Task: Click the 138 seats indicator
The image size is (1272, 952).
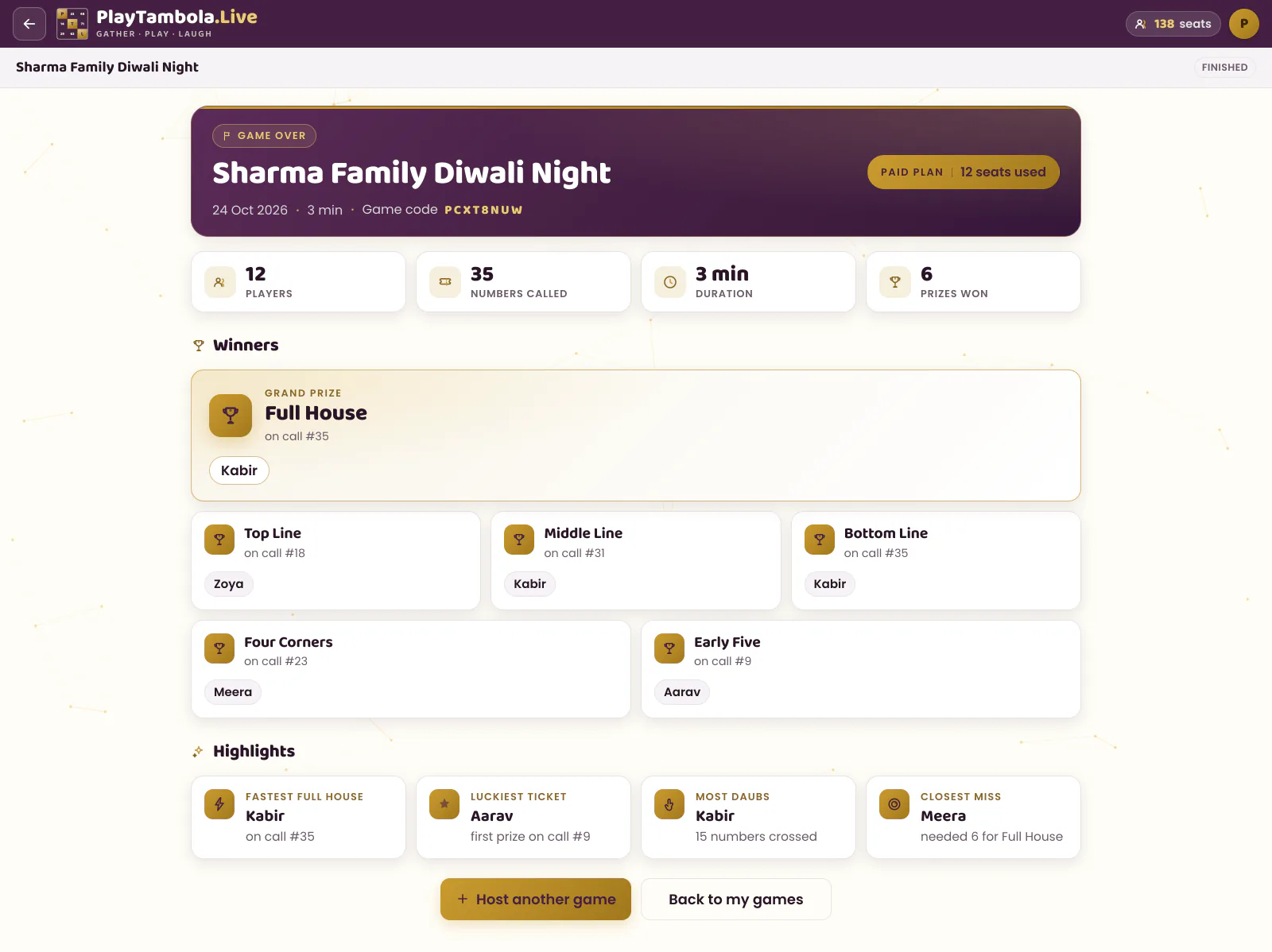Action: 1173,24
